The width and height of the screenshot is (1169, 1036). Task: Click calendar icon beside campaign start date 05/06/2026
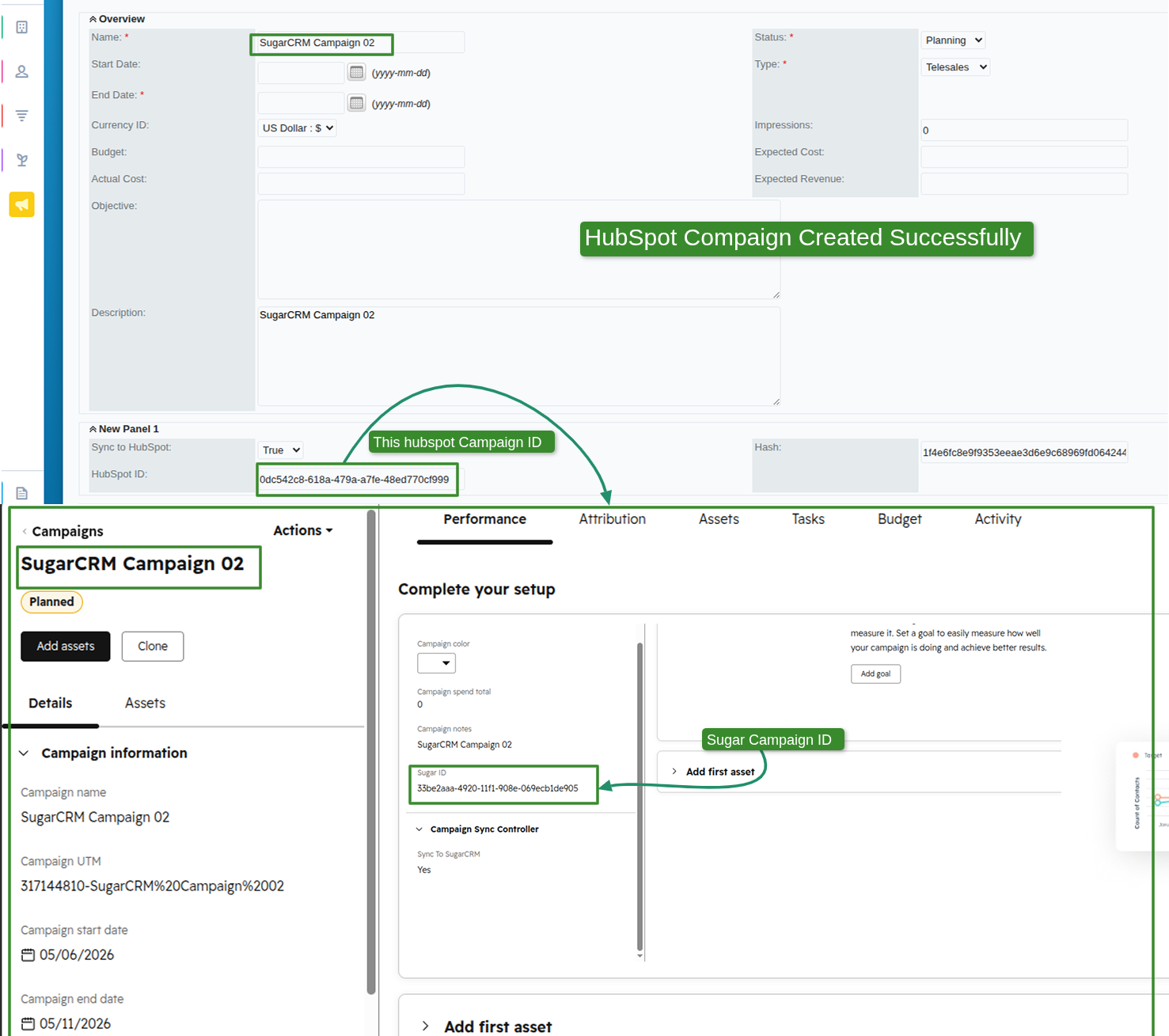(x=28, y=954)
